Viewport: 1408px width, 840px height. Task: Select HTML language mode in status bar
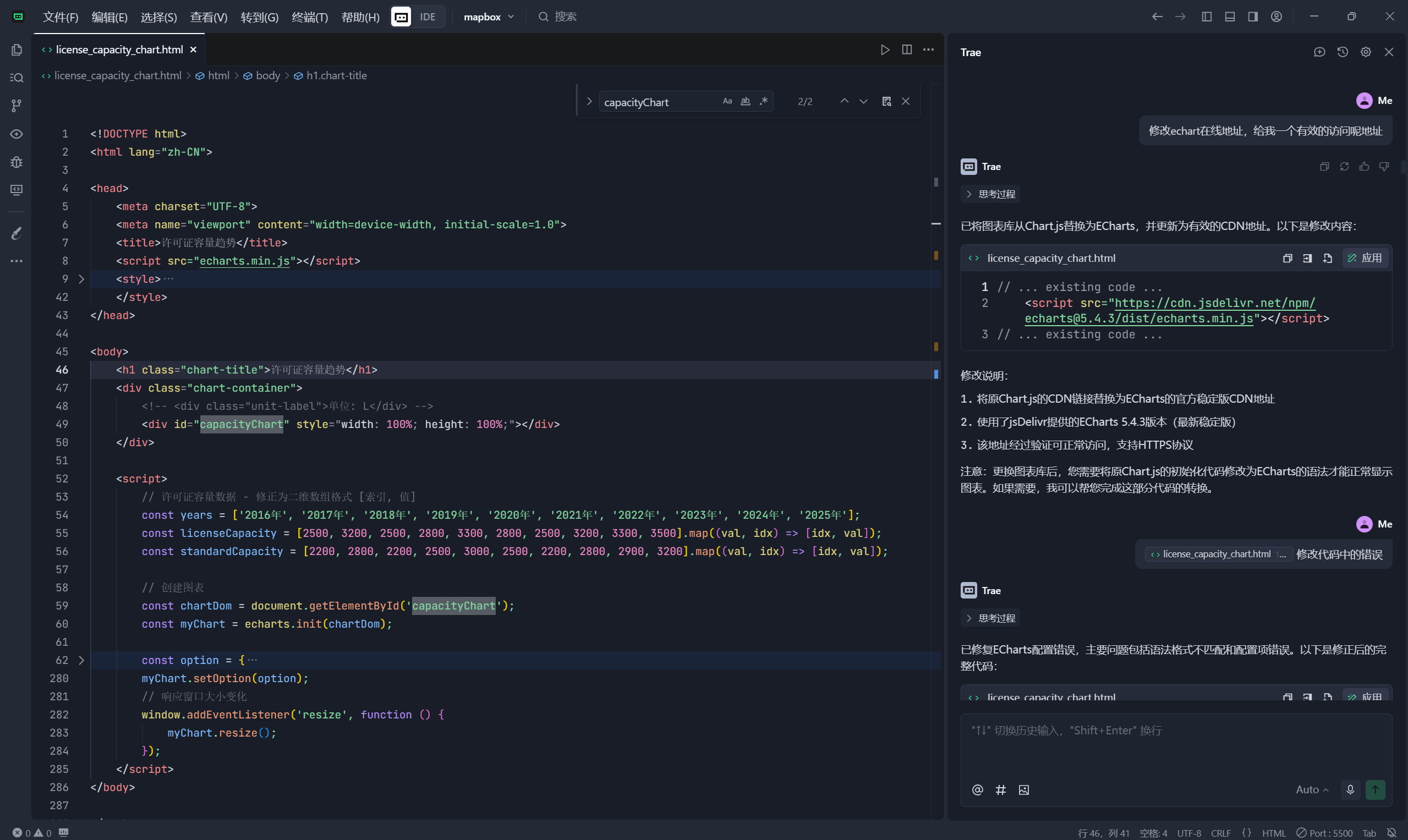1273,833
